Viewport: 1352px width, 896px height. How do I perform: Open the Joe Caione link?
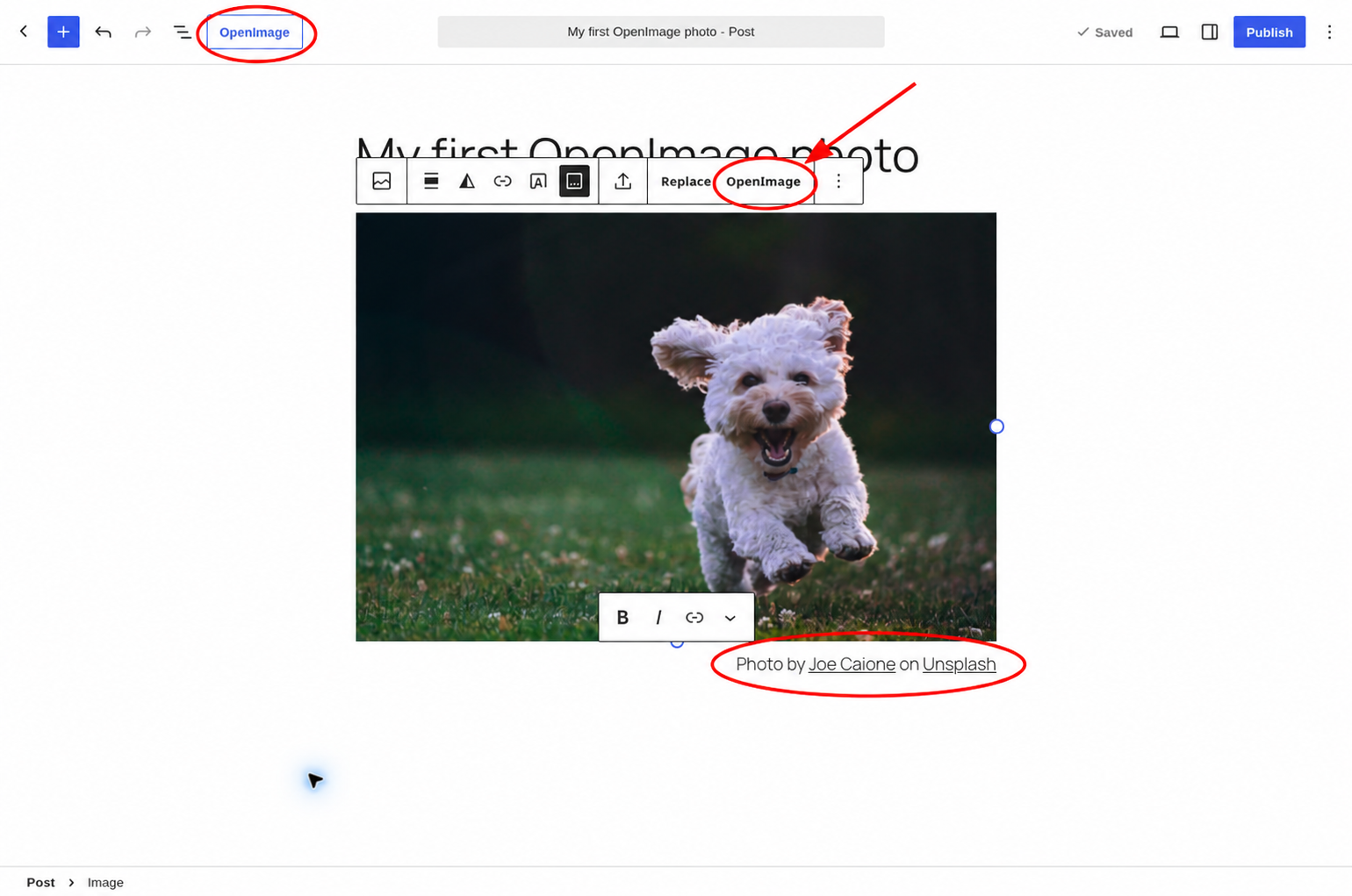pos(852,664)
